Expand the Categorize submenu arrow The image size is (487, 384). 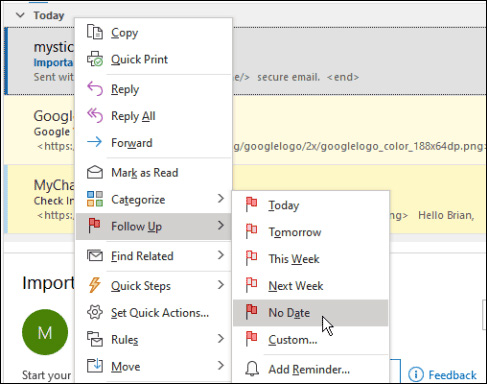[221, 199]
